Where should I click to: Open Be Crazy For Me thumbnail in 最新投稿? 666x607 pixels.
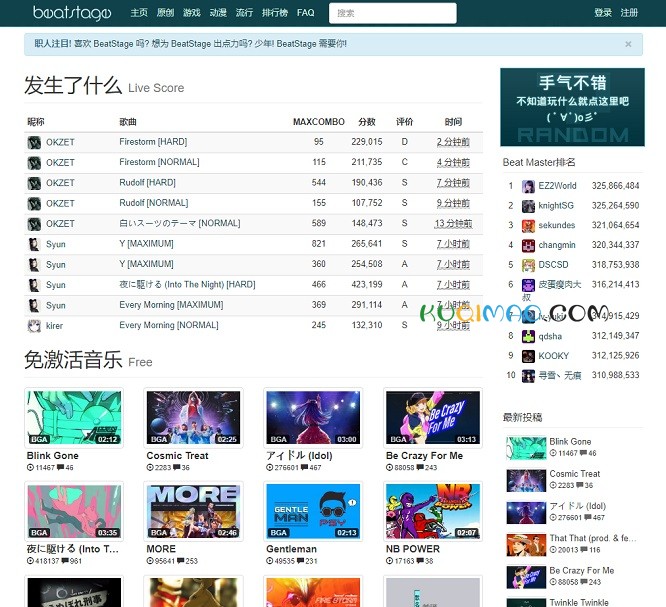526,577
